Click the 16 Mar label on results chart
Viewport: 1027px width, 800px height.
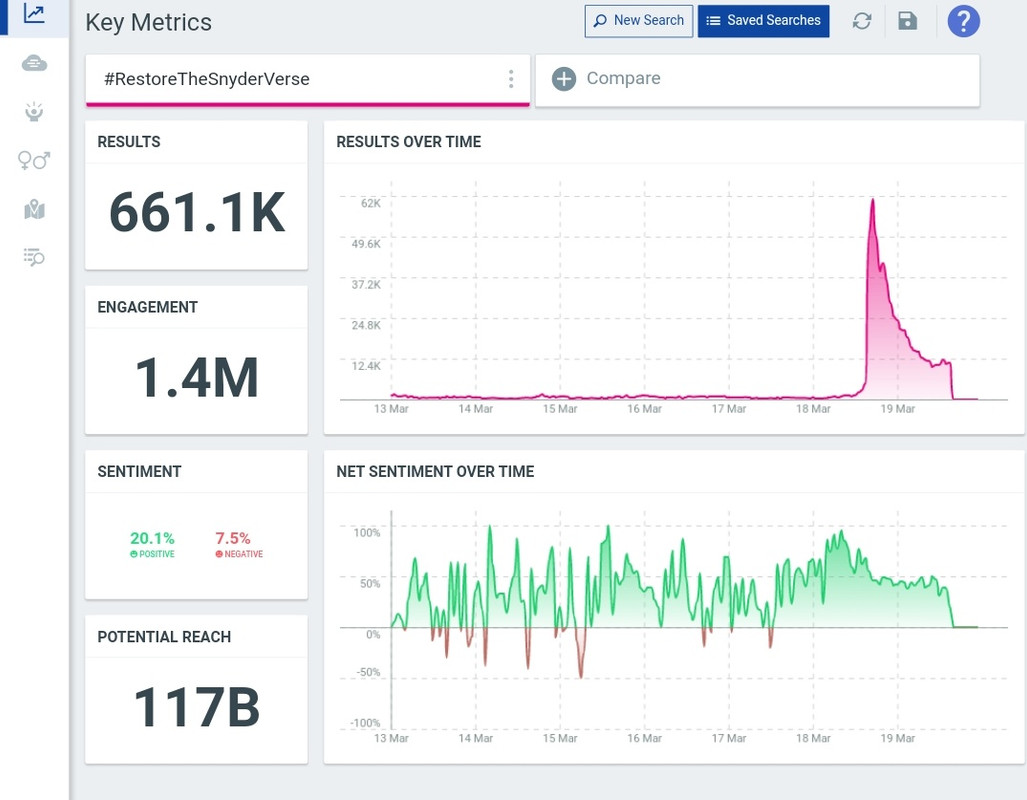click(x=644, y=409)
